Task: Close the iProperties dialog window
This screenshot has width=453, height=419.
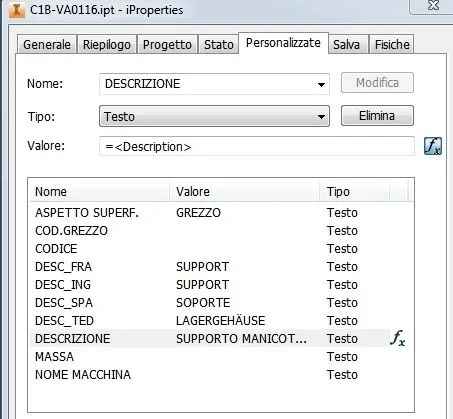Action: pos(433,5)
